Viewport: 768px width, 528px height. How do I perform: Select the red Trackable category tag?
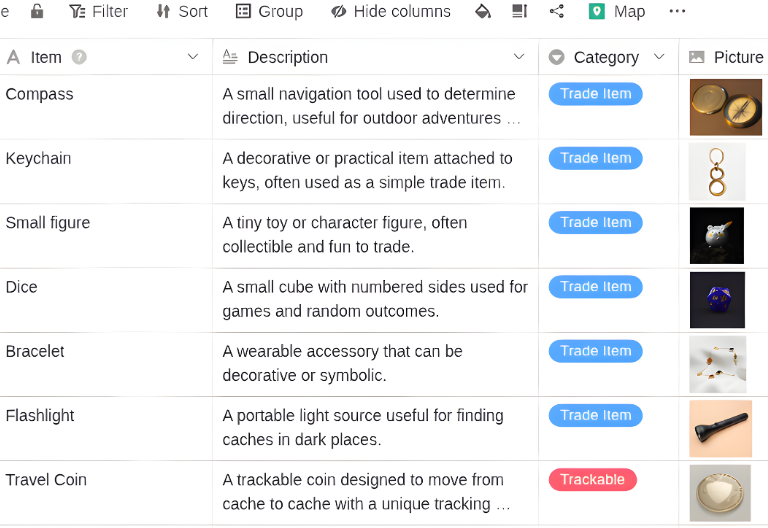(x=592, y=480)
